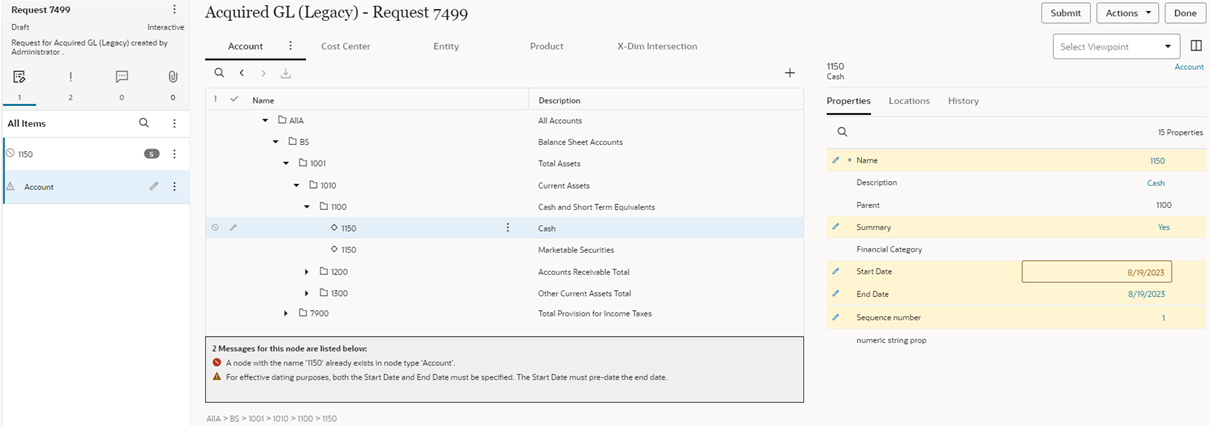
Task: Click the add node plus icon
Action: tap(789, 73)
